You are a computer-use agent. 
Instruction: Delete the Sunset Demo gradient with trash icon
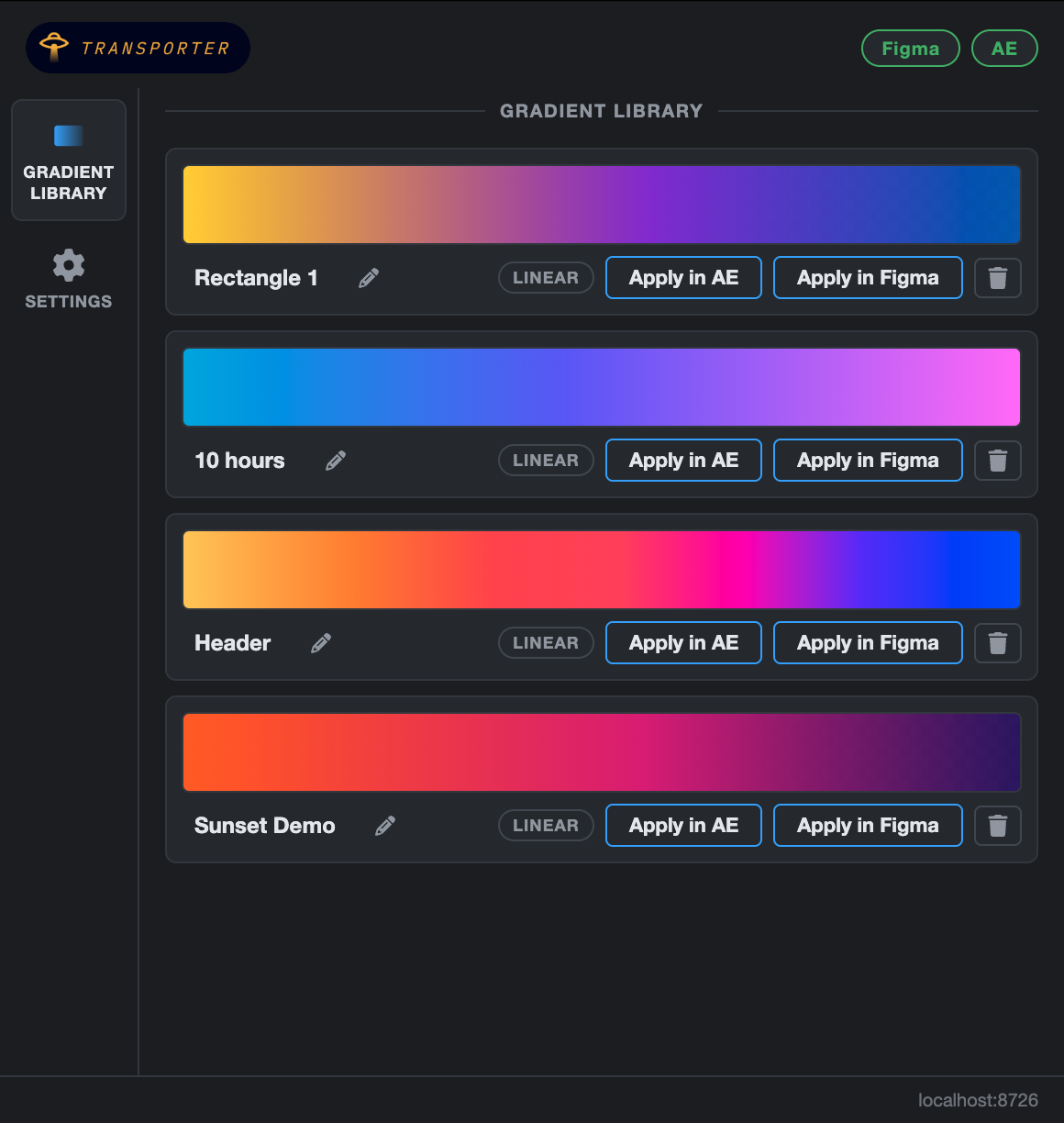(x=998, y=826)
